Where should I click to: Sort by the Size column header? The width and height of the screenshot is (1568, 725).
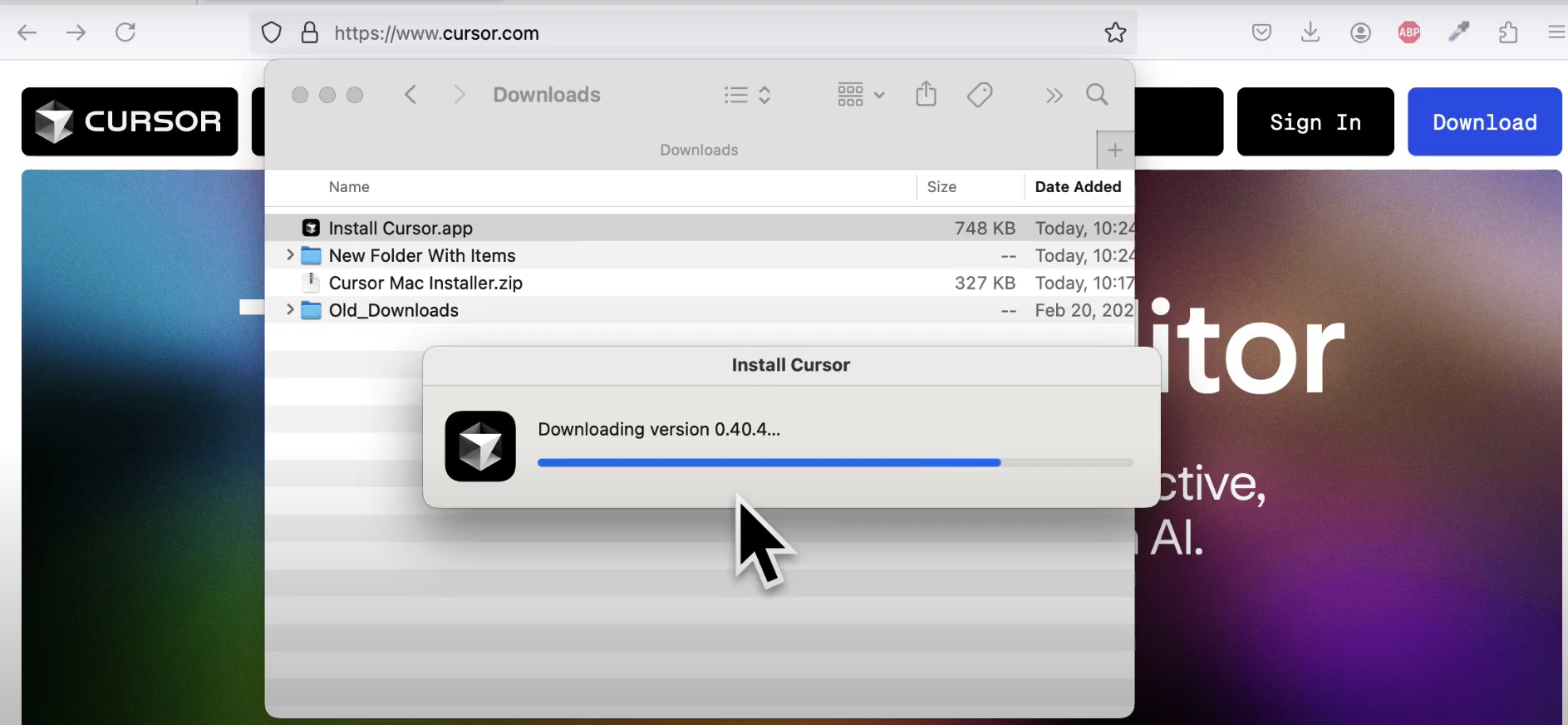(941, 187)
